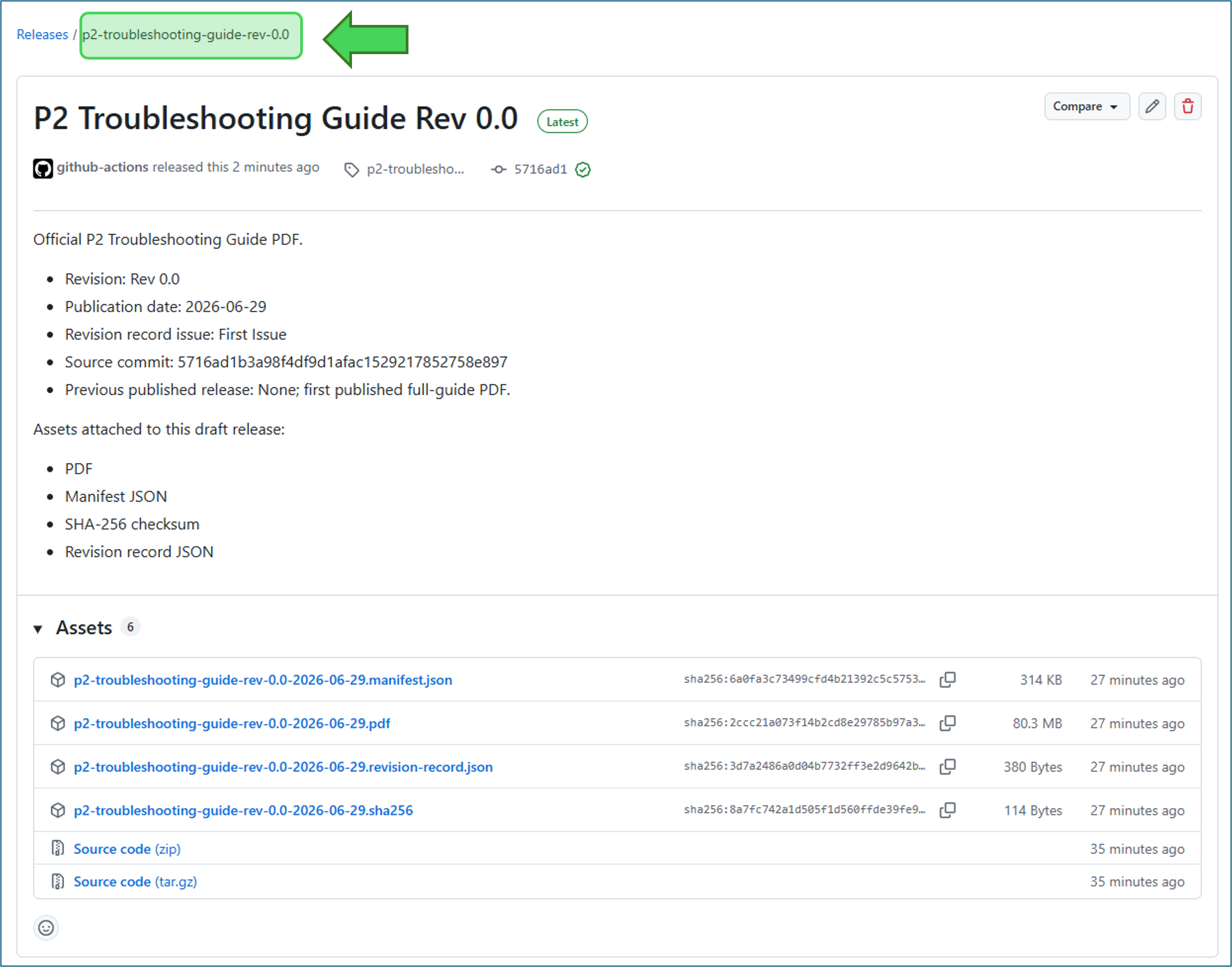Click the 314 KB size value
1232x967 pixels.
[x=1041, y=679]
